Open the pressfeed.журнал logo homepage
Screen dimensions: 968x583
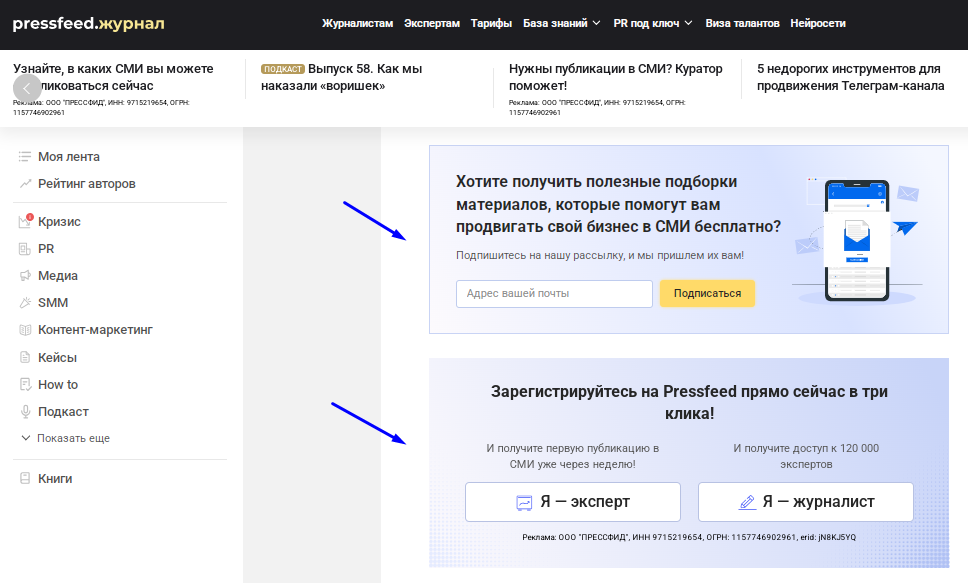(x=88, y=23)
